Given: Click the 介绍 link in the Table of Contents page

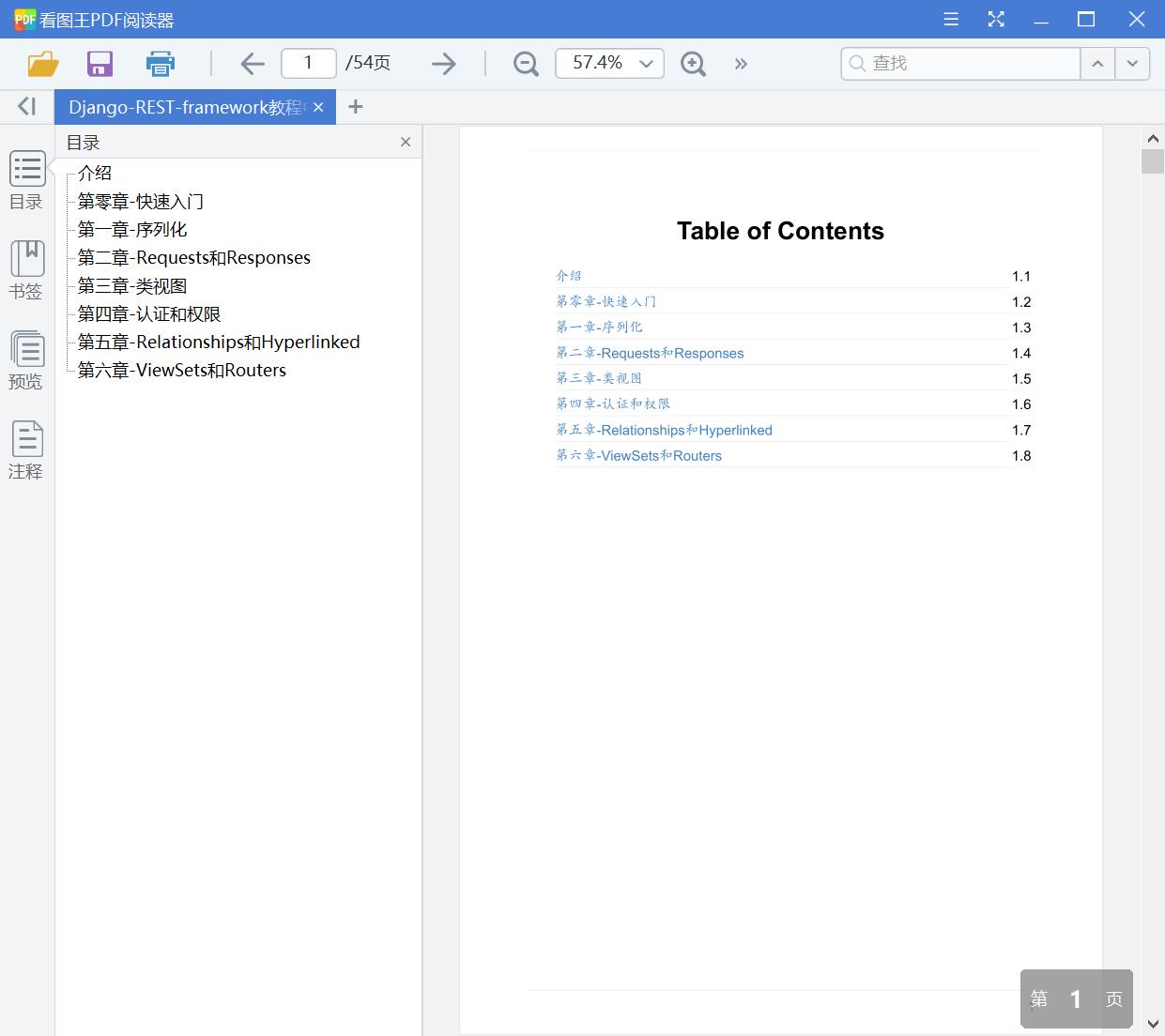Looking at the screenshot, I should click(569, 275).
